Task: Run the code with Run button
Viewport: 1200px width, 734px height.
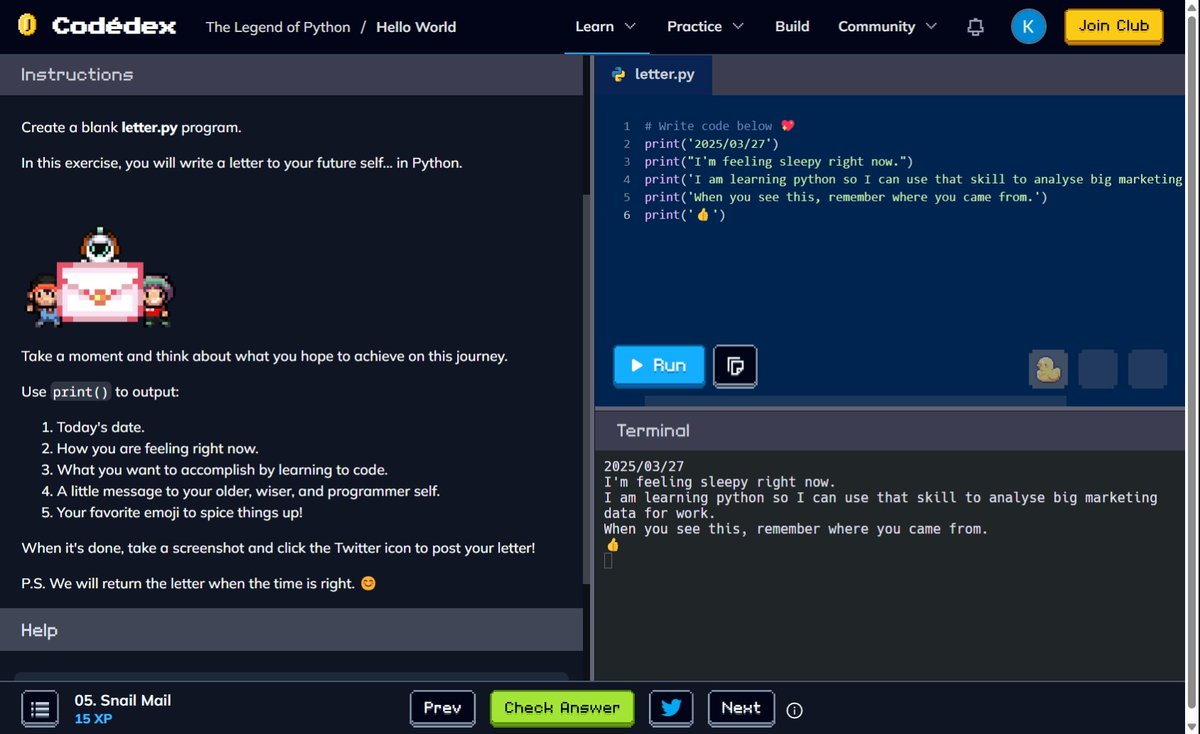Action: pyautogui.click(x=659, y=366)
